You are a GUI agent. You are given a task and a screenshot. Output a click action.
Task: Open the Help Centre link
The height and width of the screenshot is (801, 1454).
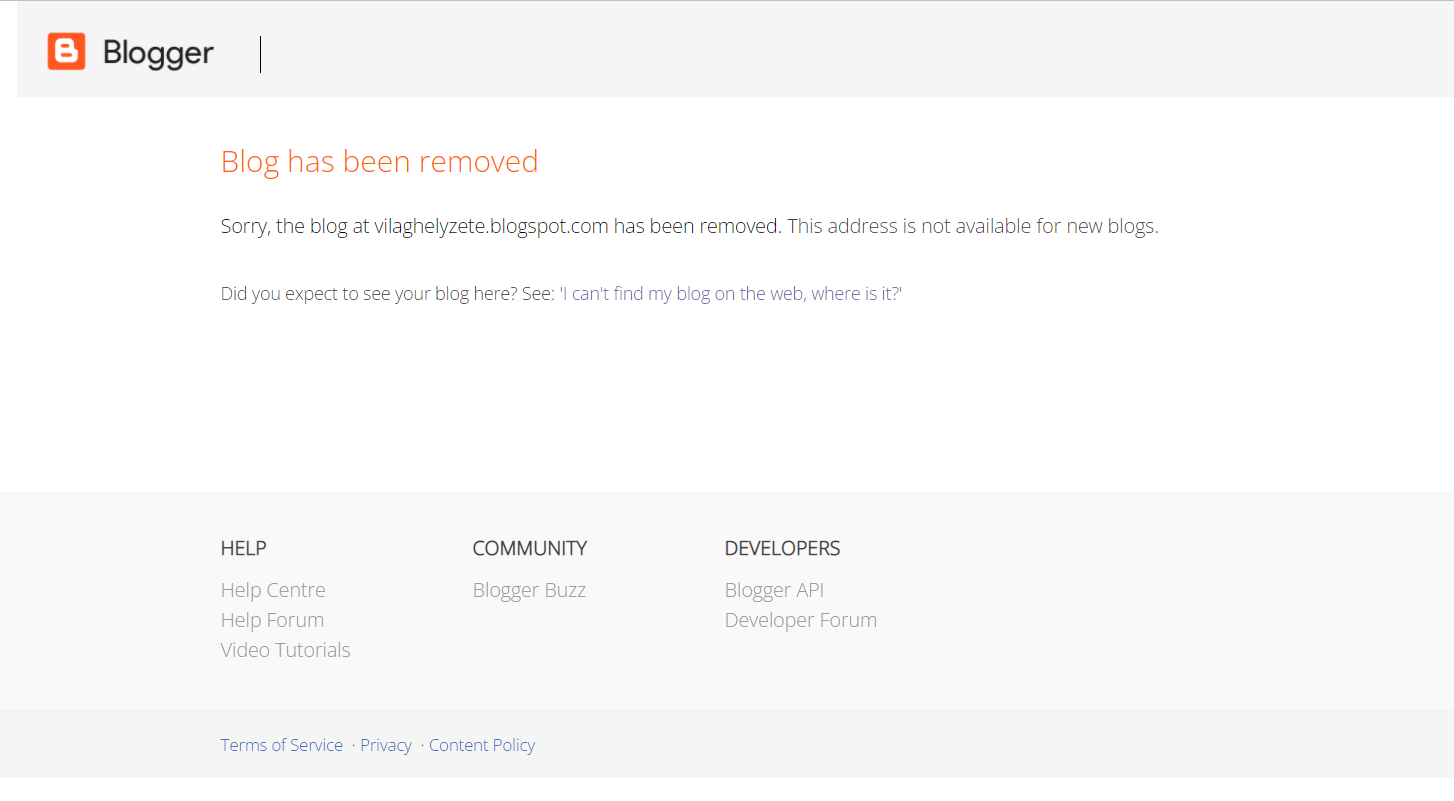click(x=273, y=590)
